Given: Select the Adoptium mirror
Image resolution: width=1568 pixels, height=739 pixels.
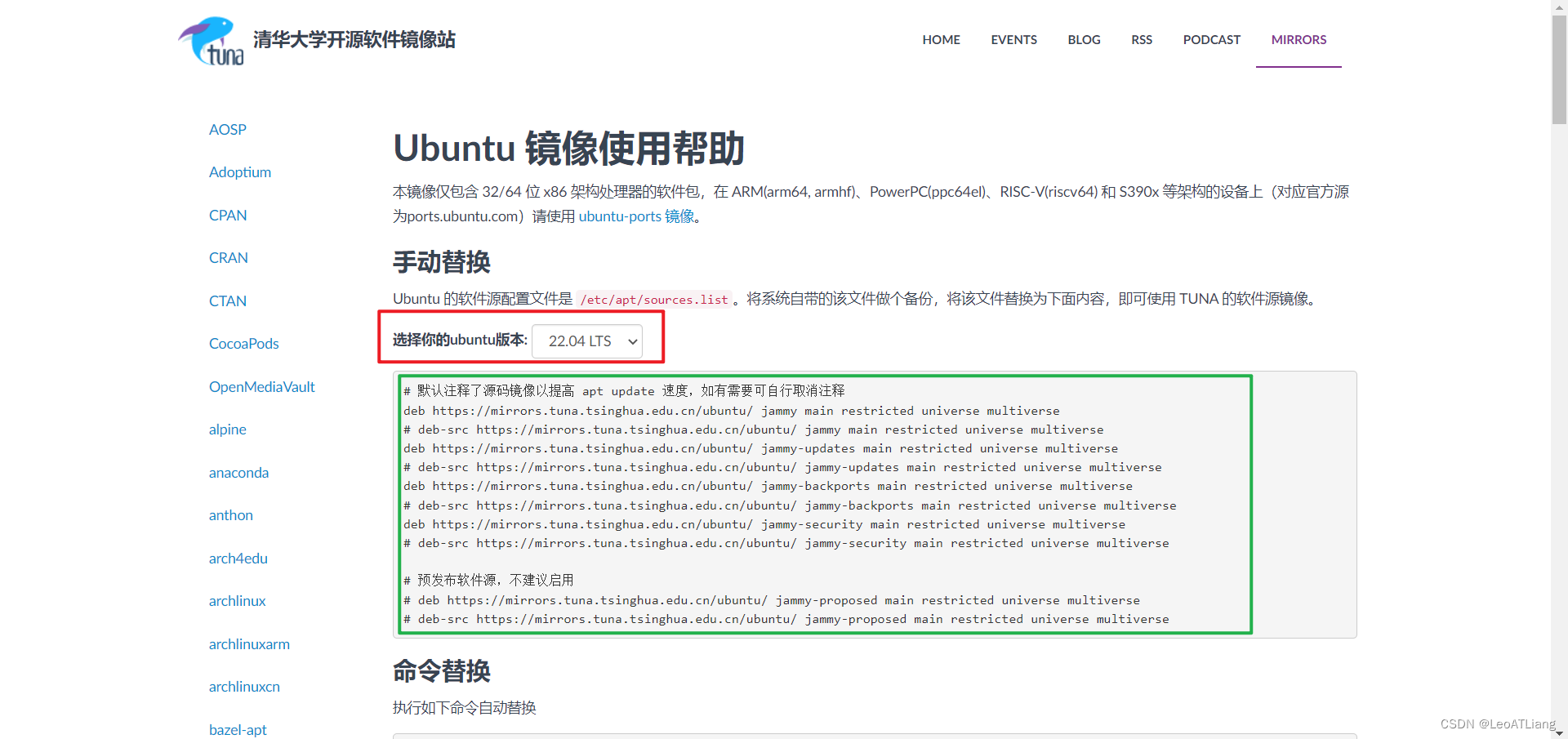Looking at the screenshot, I should [239, 171].
